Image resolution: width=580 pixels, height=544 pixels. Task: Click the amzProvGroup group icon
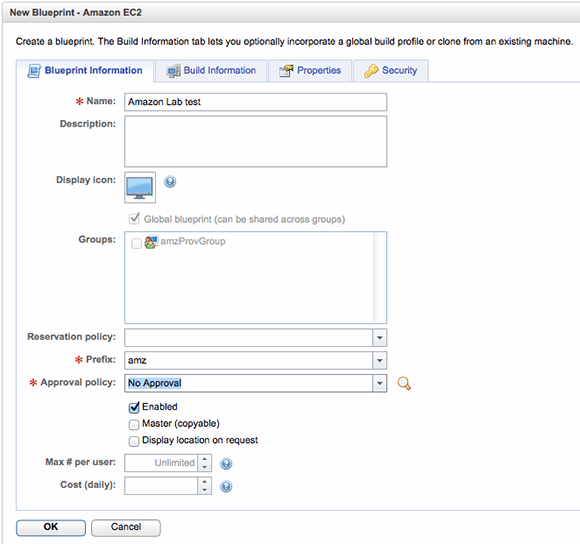click(x=151, y=242)
